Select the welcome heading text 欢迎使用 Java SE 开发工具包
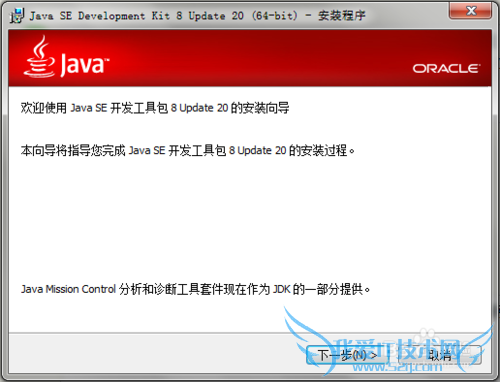This screenshot has height=382, width=500. pos(155,108)
